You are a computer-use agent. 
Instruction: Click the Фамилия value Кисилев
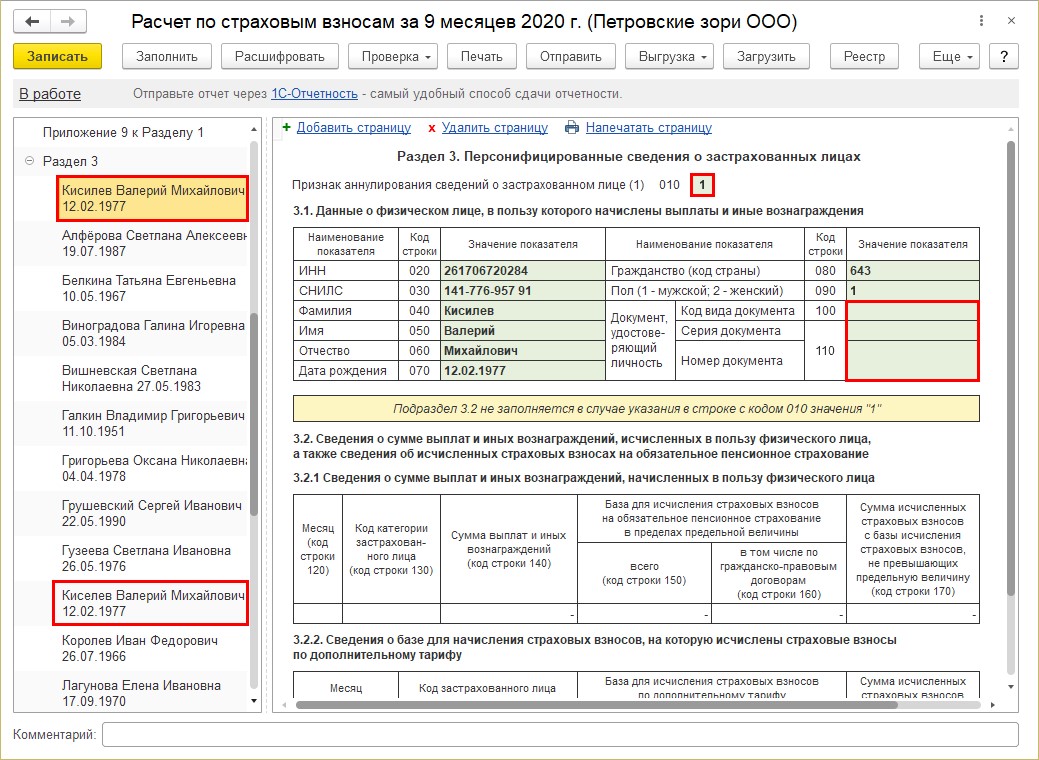522,311
